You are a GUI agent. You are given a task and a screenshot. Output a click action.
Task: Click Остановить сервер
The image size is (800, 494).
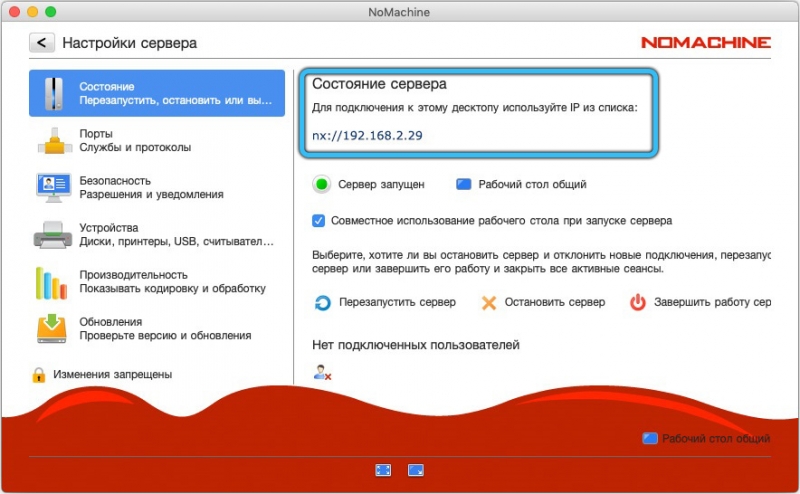(555, 302)
